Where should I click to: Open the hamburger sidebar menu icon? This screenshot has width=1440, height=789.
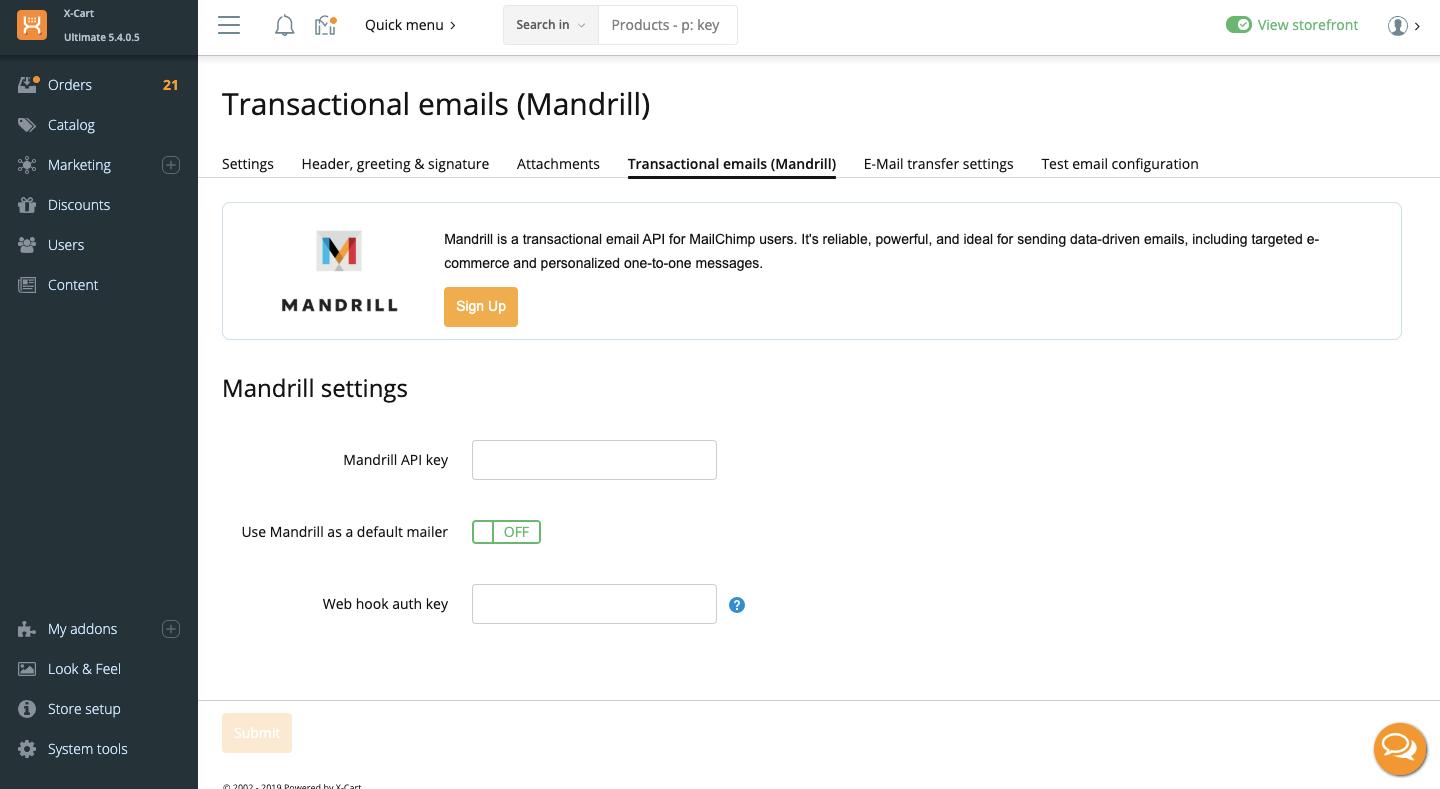229,25
